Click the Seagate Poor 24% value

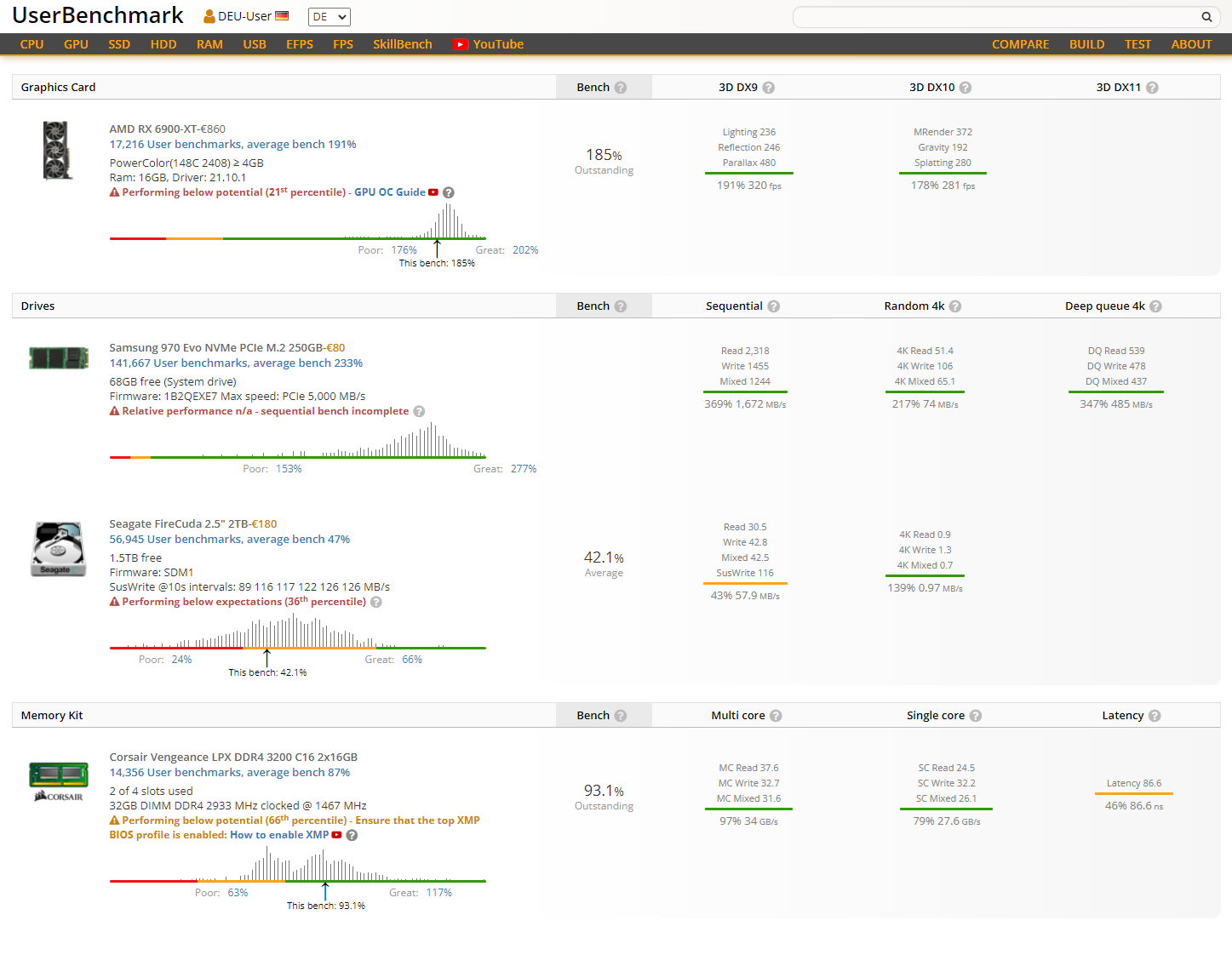point(181,660)
